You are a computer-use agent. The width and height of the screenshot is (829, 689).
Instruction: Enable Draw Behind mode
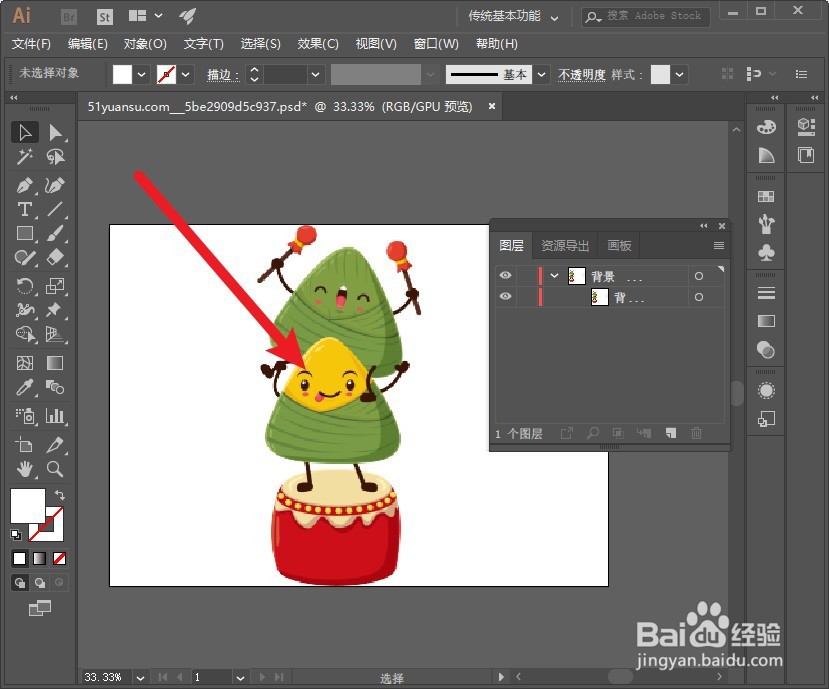pyautogui.click(x=40, y=583)
